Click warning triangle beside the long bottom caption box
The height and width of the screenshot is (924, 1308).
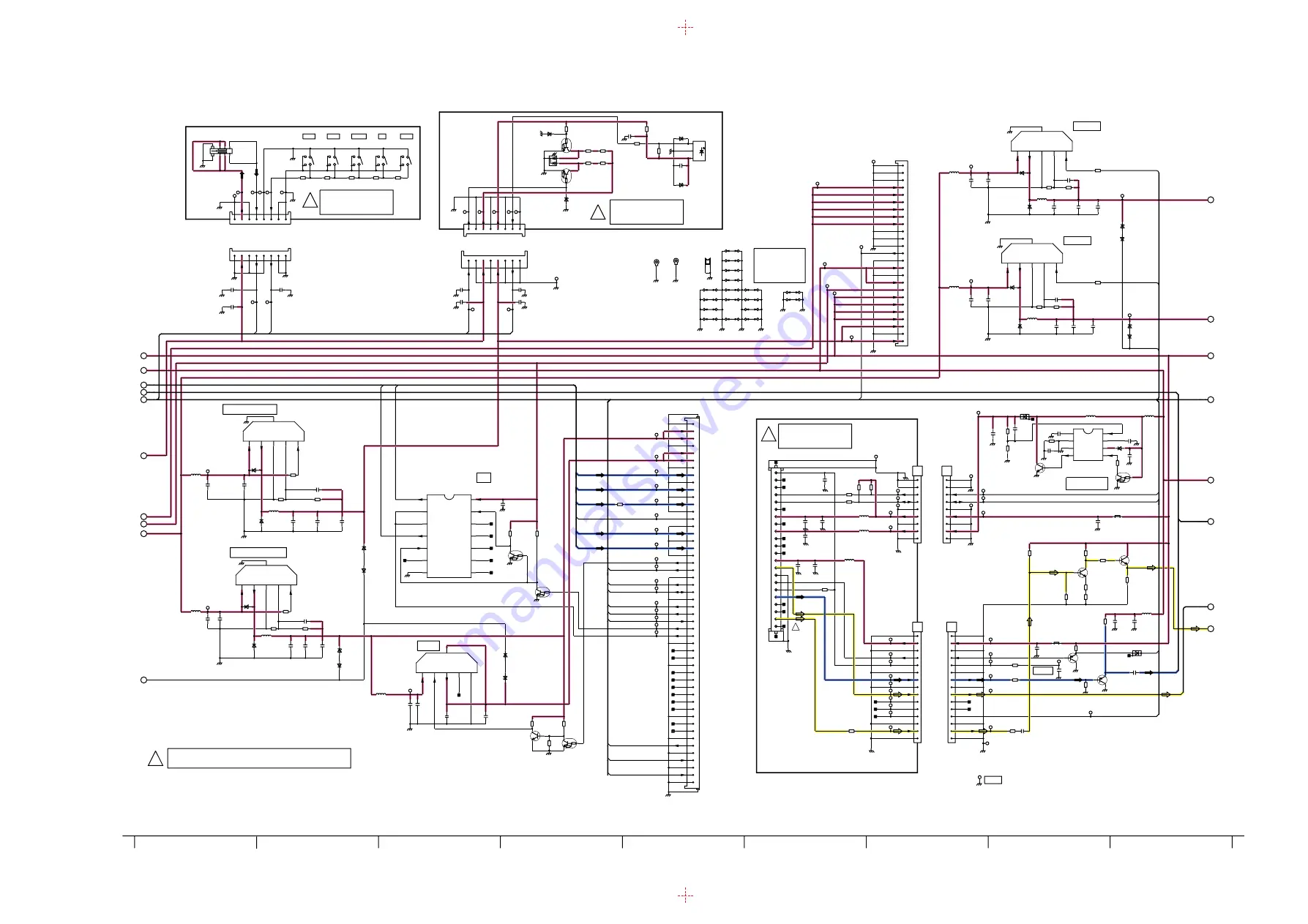[155, 759]
